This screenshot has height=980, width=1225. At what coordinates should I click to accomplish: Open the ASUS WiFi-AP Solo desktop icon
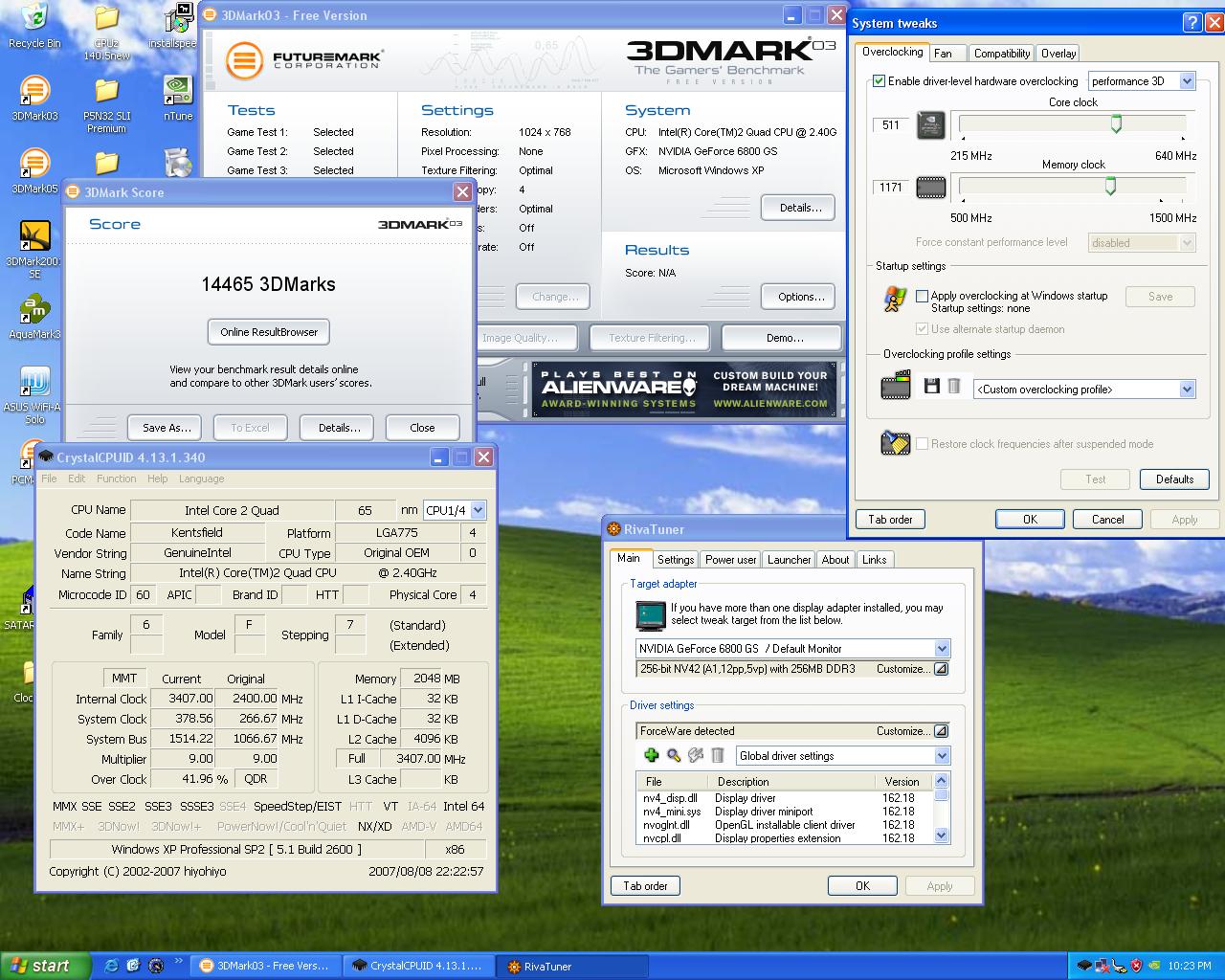click(34, 396)
